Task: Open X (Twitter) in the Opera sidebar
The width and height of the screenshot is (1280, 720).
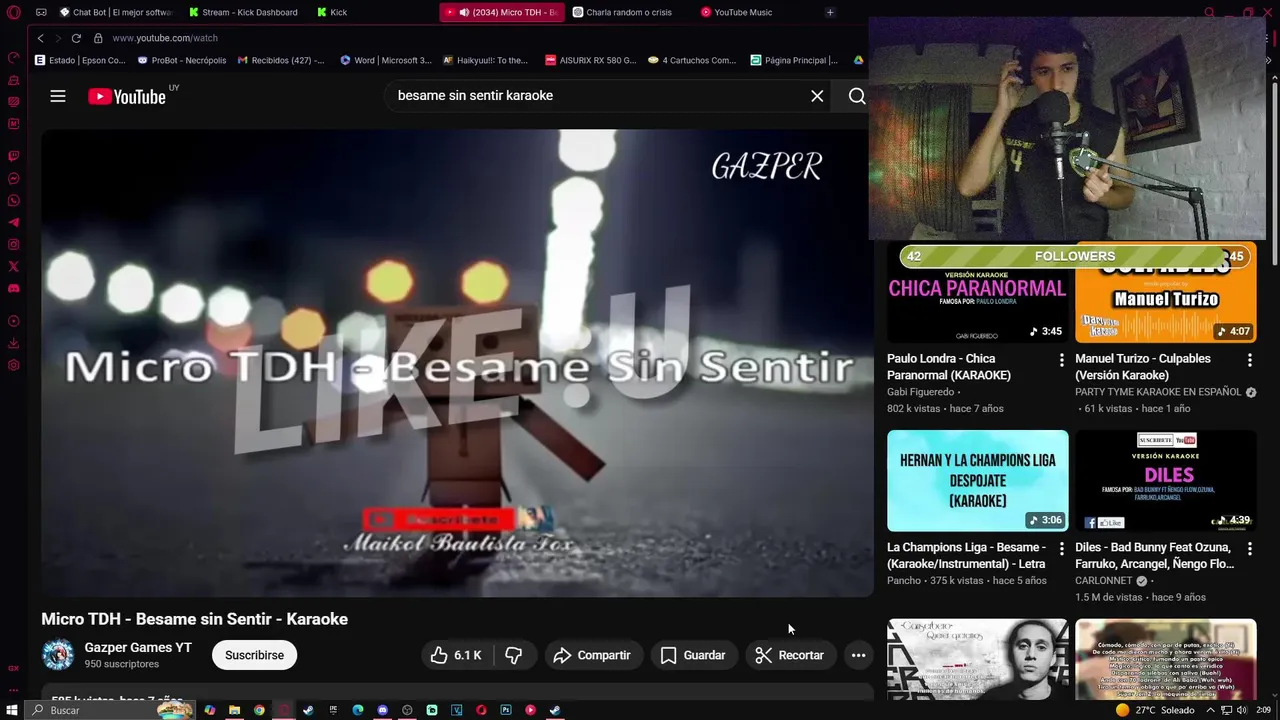Action: (x=13, y=267)
